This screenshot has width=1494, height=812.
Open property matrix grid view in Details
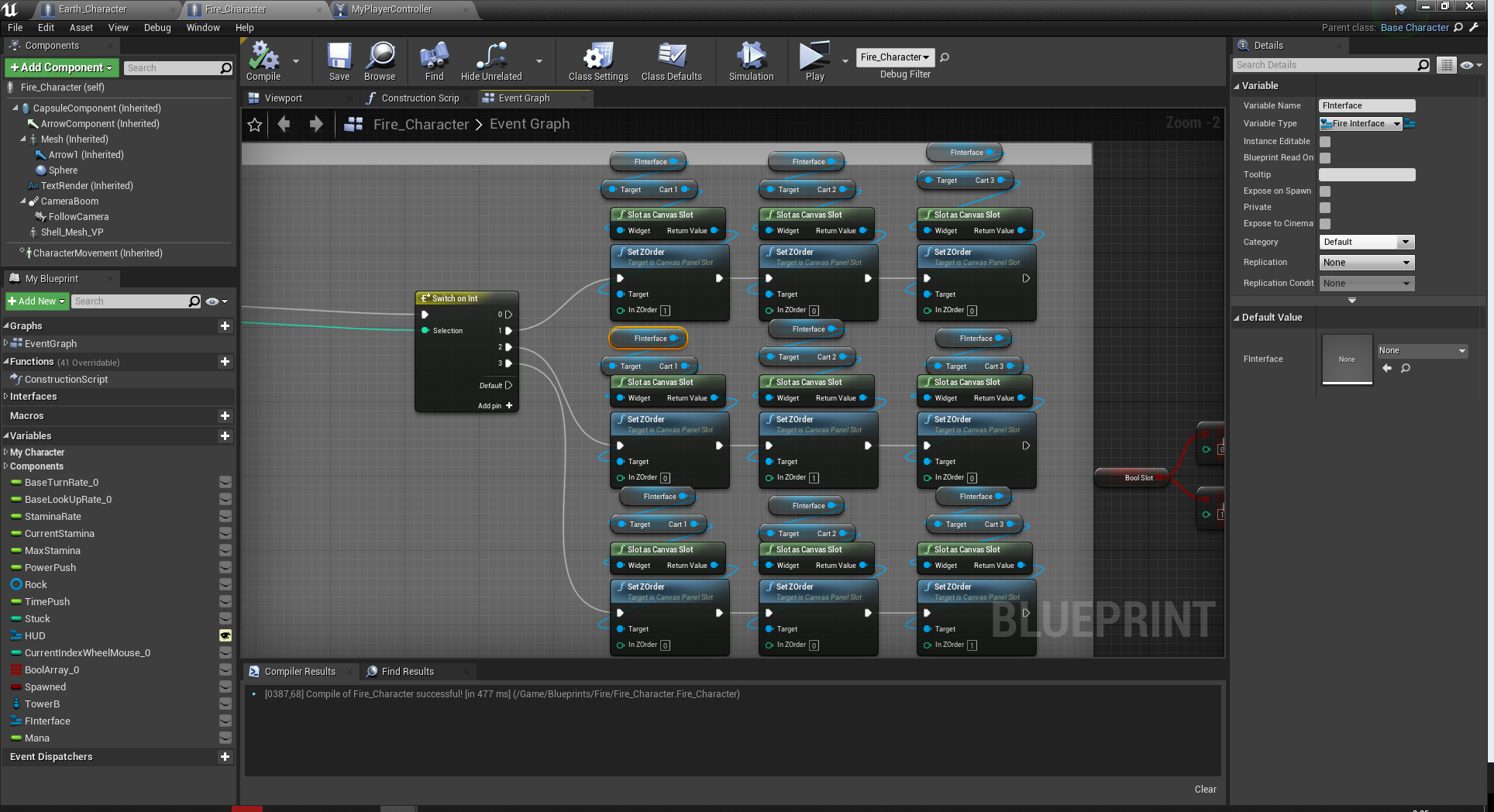[x=1447, y=65]
